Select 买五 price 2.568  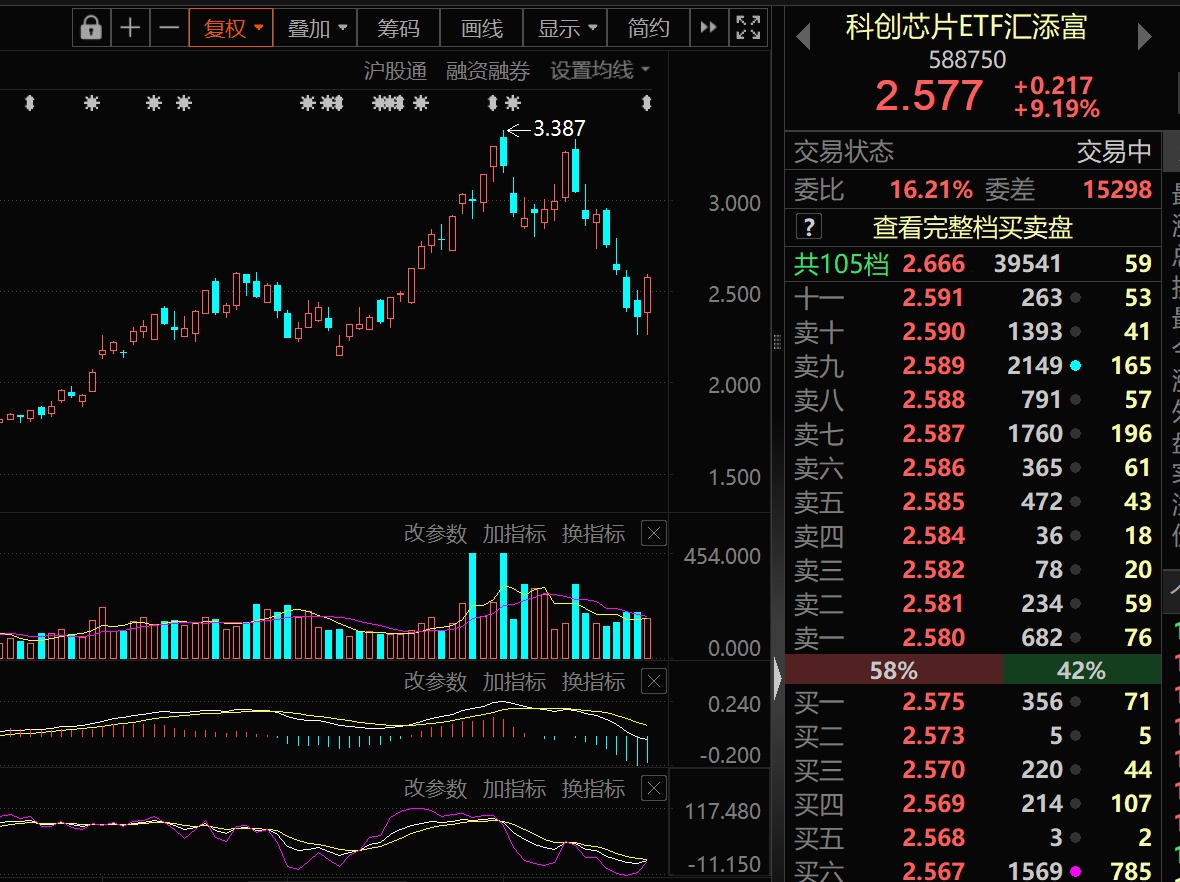(933, 838)
